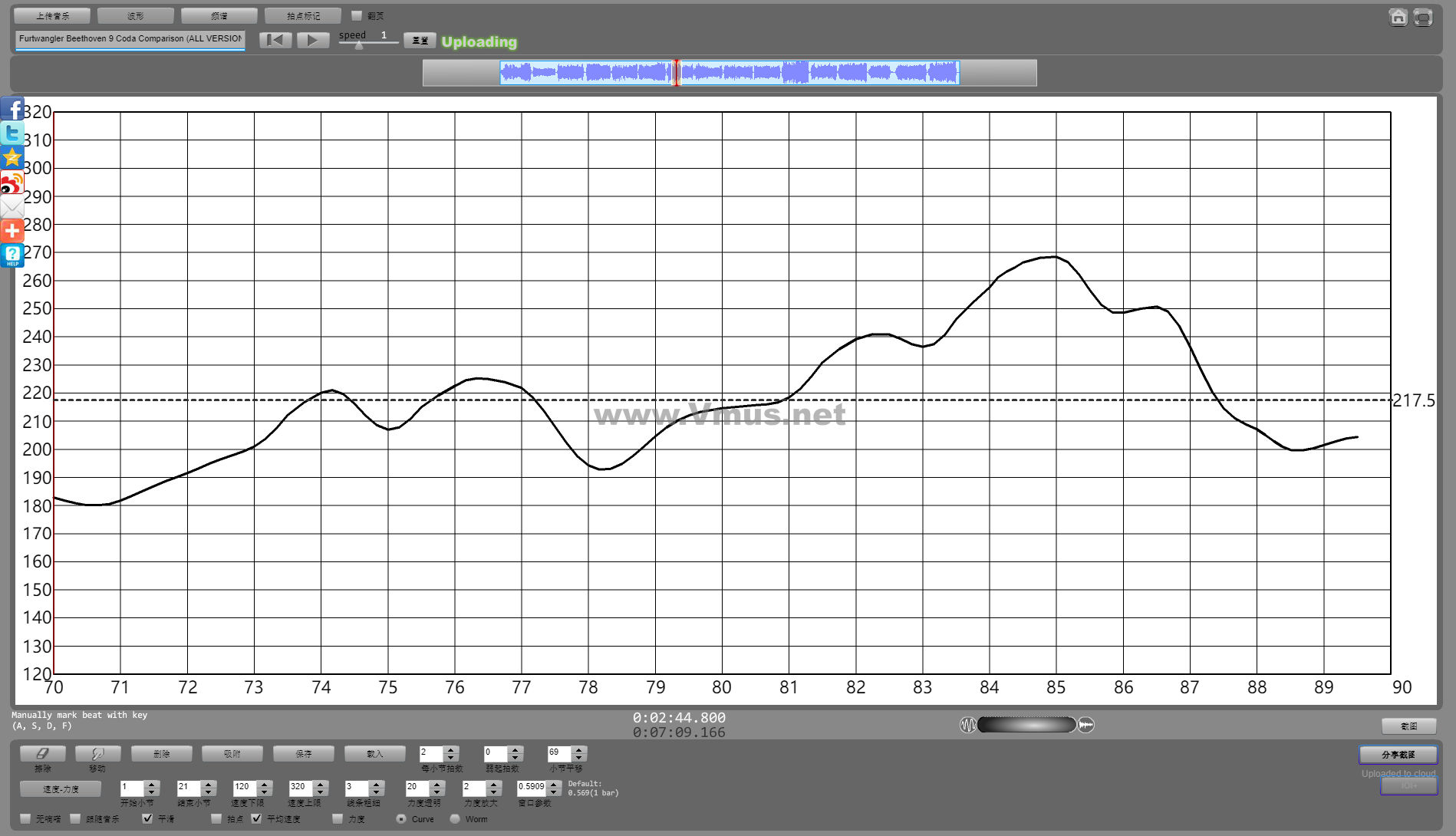The image size is (1456, 836).
Task: Click the 分享截图 share screenshot button
Action: (x=1398, y=755)
